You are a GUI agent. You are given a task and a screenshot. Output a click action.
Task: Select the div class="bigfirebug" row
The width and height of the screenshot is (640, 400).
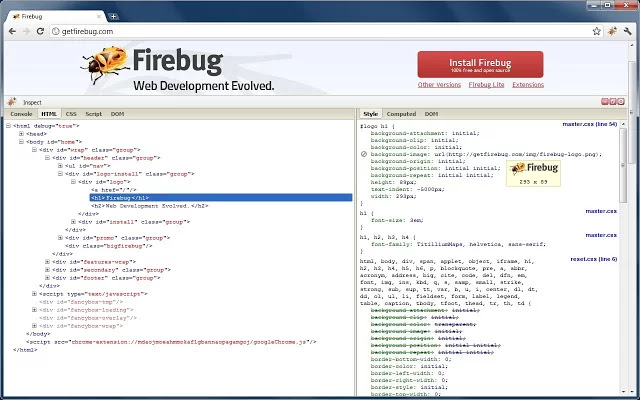pyautogui.click(x=109, y=246)
